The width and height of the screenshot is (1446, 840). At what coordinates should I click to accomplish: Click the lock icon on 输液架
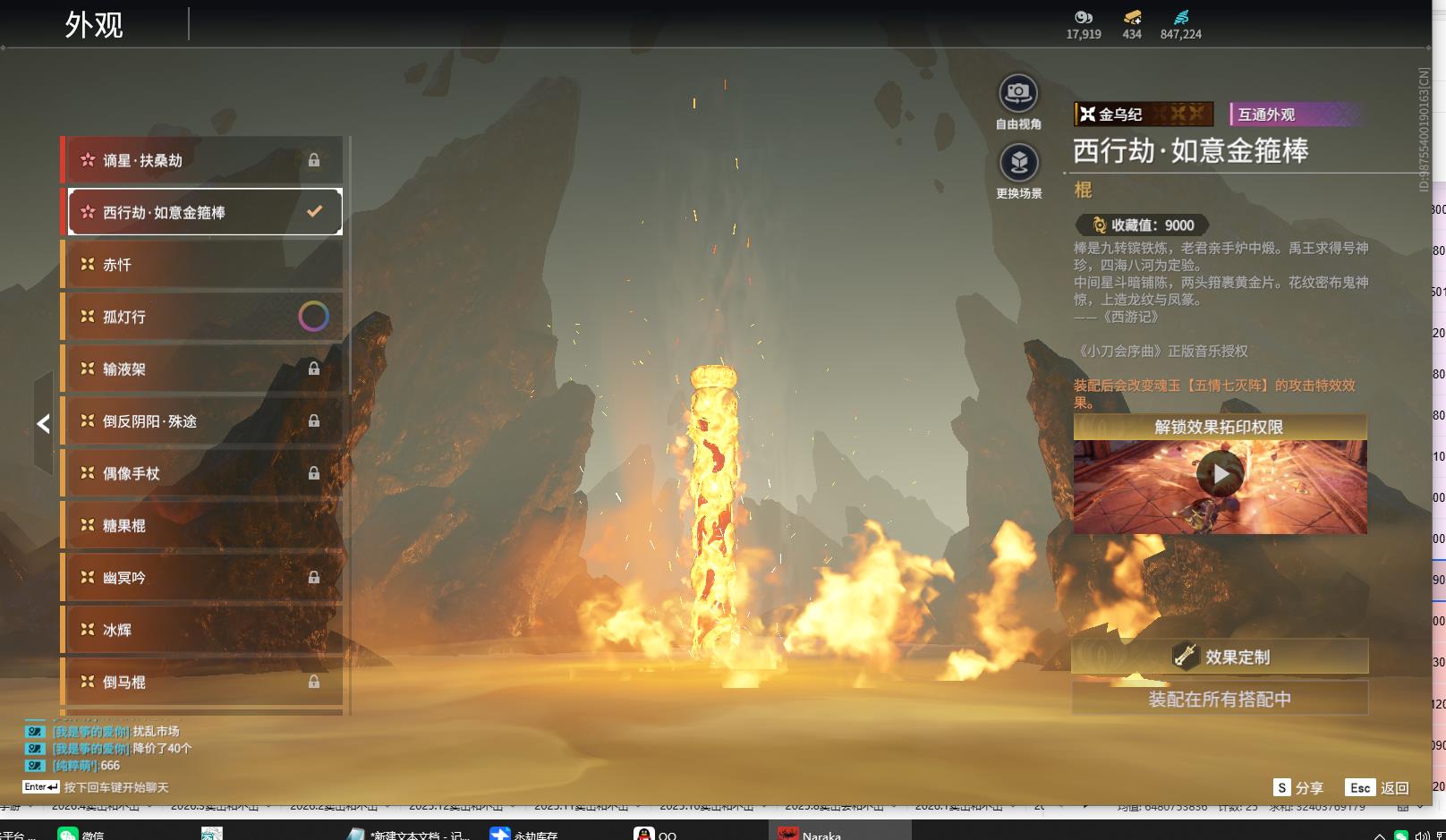[x=314, y=369]
